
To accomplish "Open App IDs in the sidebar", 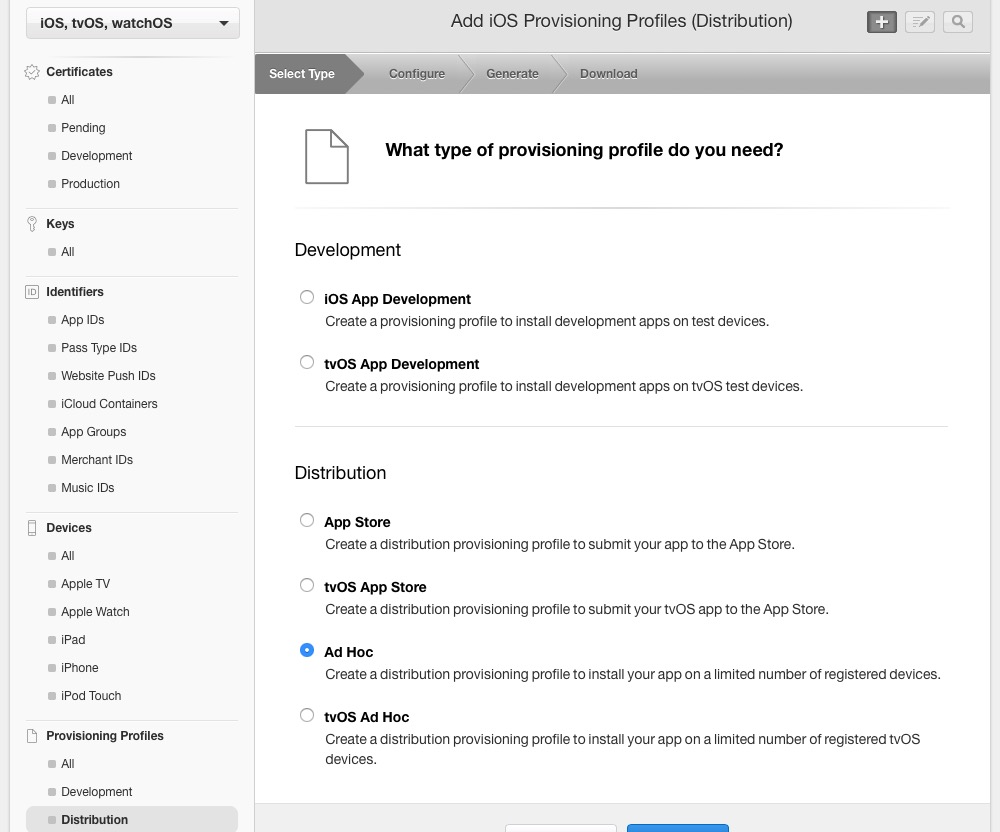I will click(82, 320).
